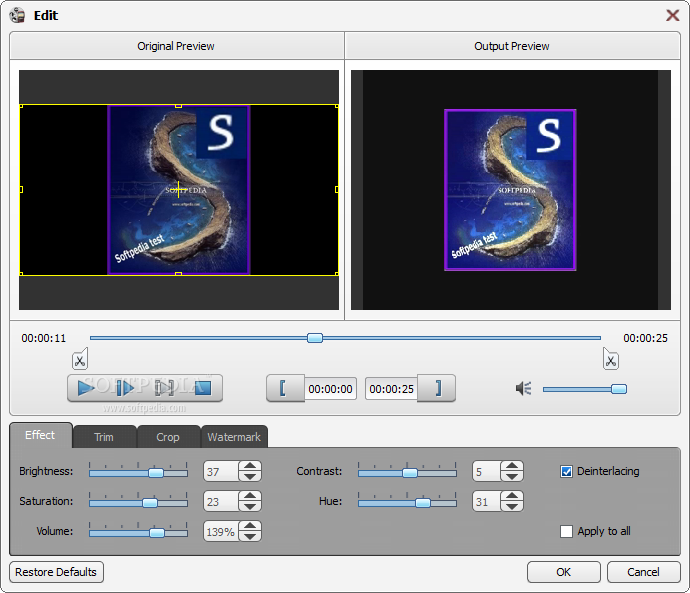Viewport: 690px width, 593px height.
Task: Click the Restore Defaults button
Action: click(56, 572)
